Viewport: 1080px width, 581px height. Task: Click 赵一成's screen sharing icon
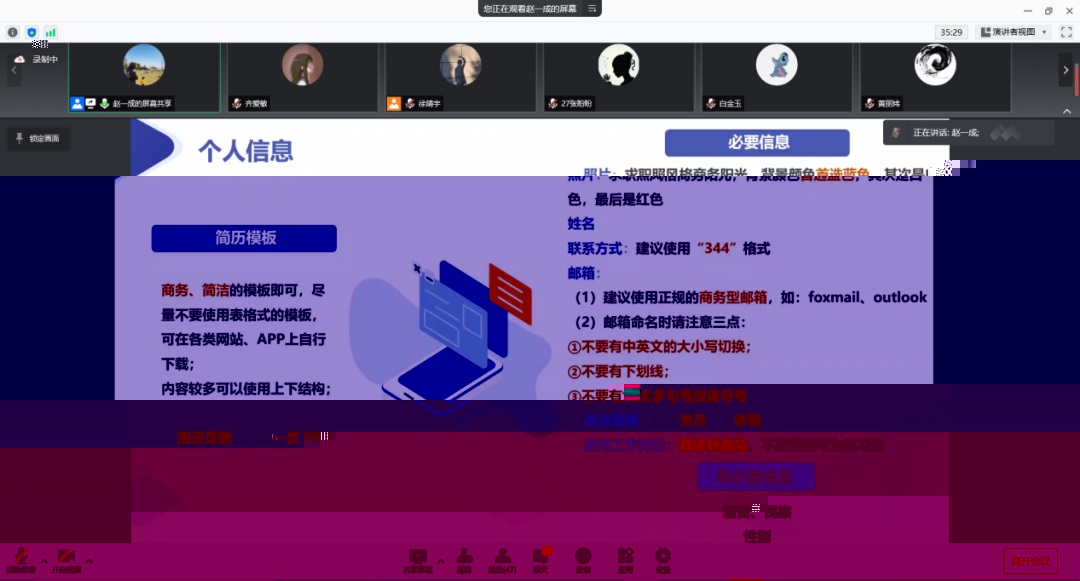click(x=90, y=103)
